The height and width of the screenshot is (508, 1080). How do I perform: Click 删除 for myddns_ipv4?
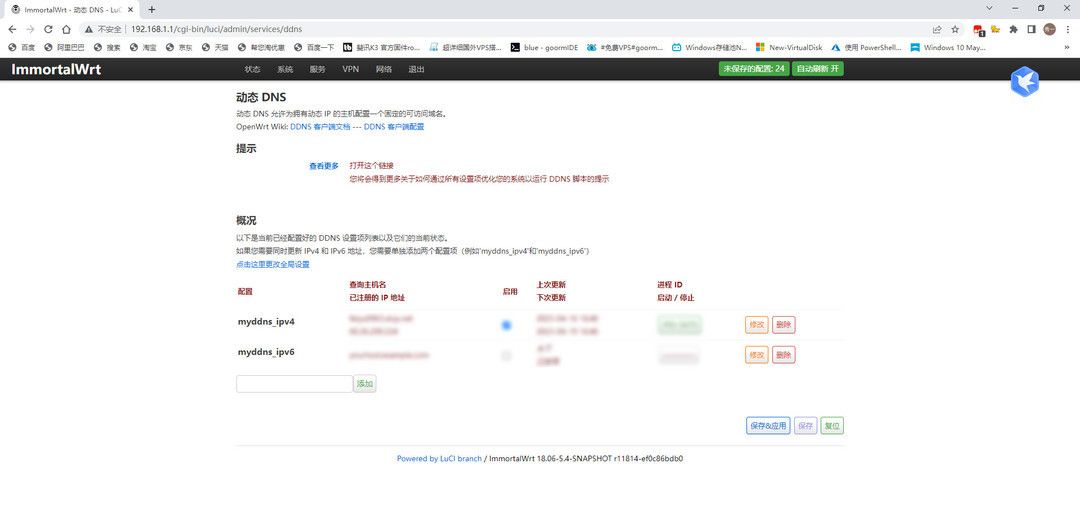click(x=784, y=325)
